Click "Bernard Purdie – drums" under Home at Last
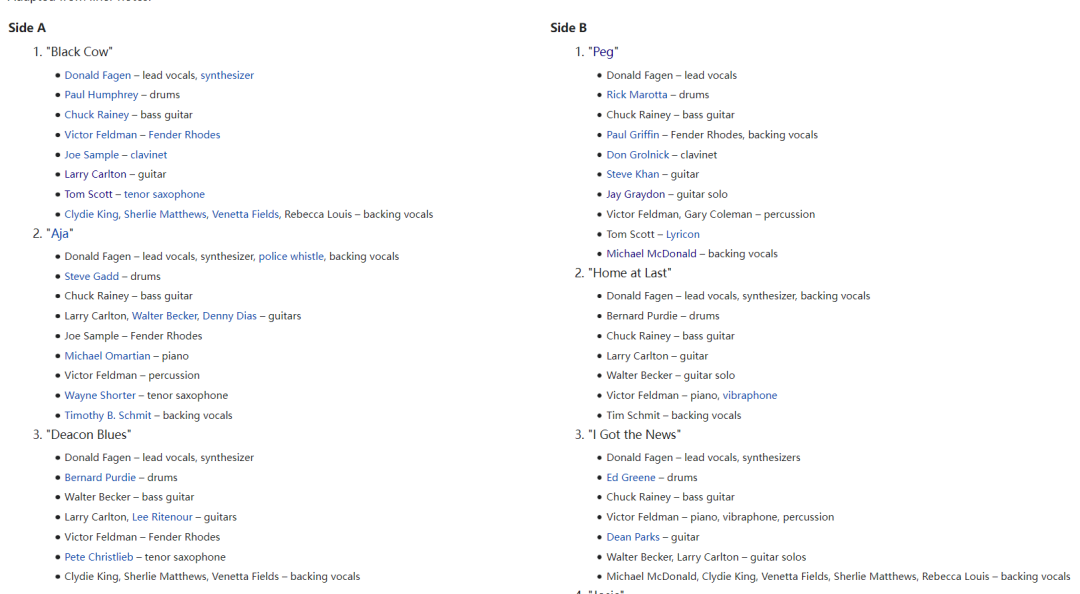This screenshot has height=594, width=1080. point(663,316)
